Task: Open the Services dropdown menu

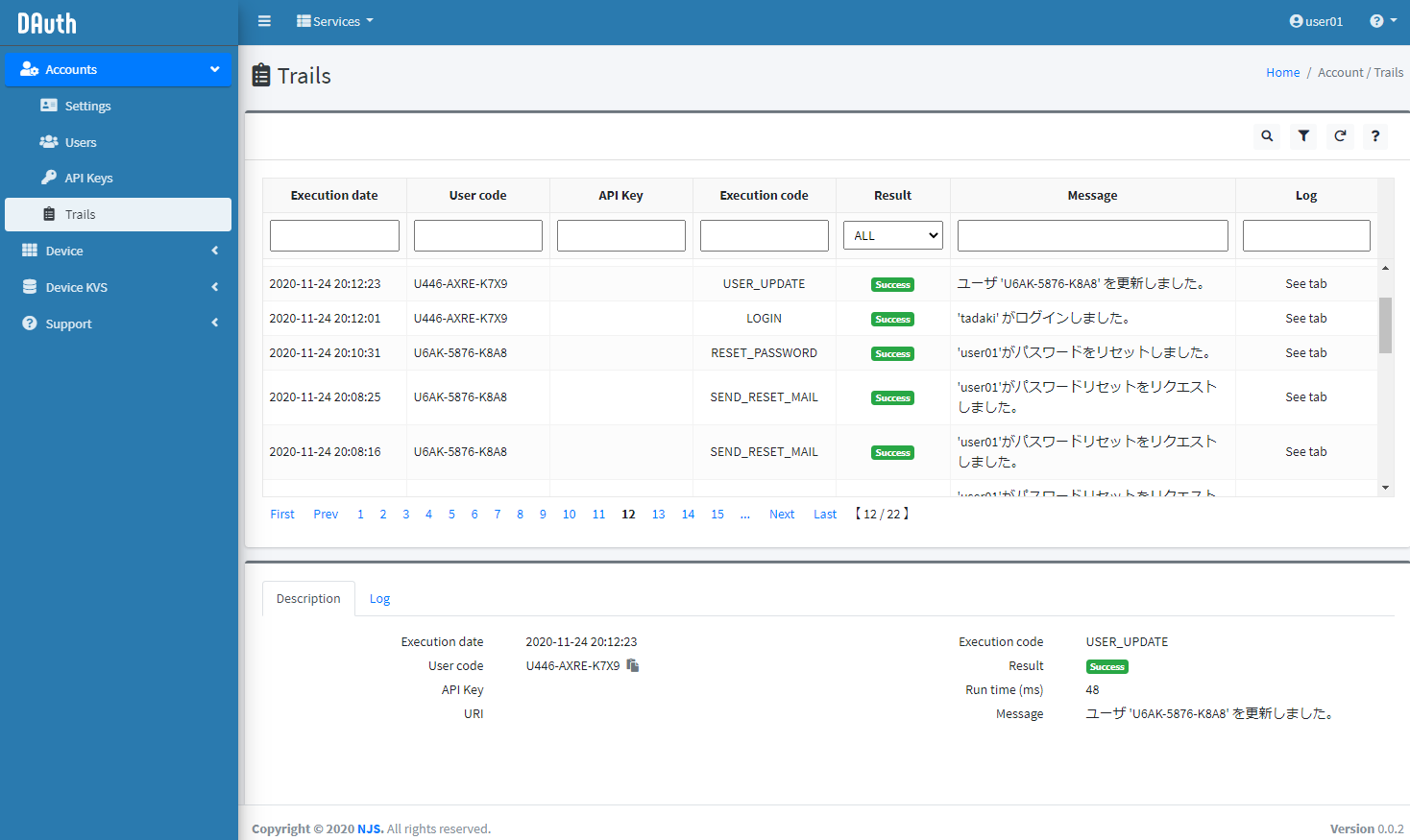Action: [335, 21]
